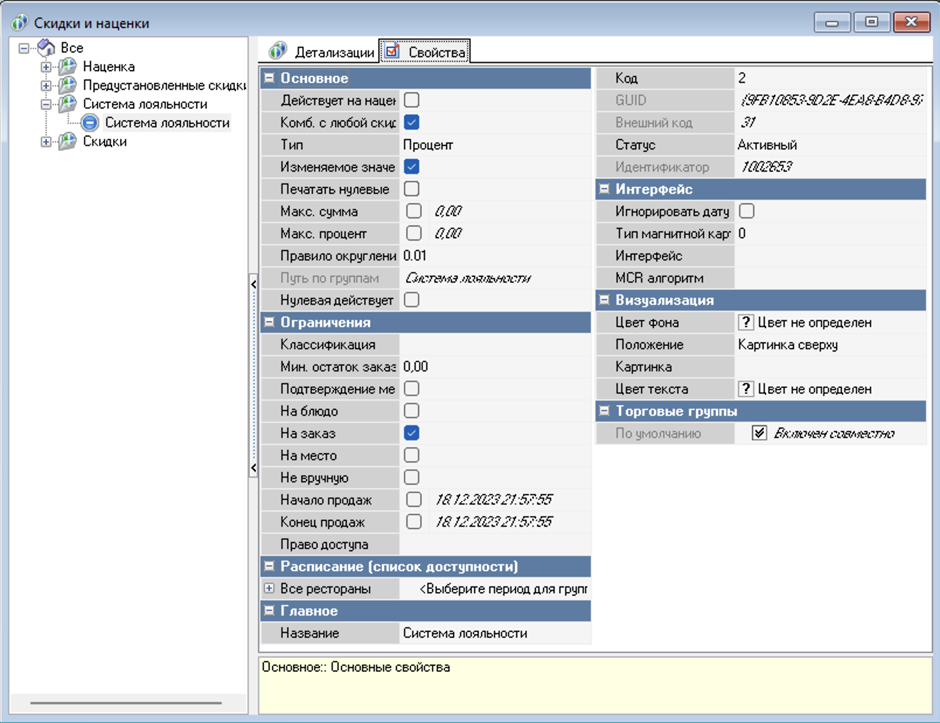The height and width of the screenshot is (723, 940).
Task: Click the Все root node house icon
Action: click(46, 48)
